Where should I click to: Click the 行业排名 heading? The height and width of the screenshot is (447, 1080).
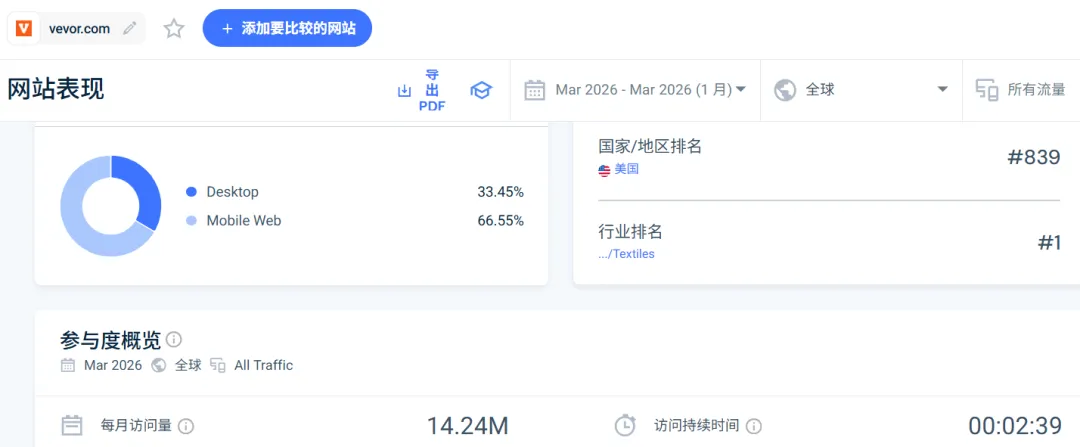click(x=630, y=231)
